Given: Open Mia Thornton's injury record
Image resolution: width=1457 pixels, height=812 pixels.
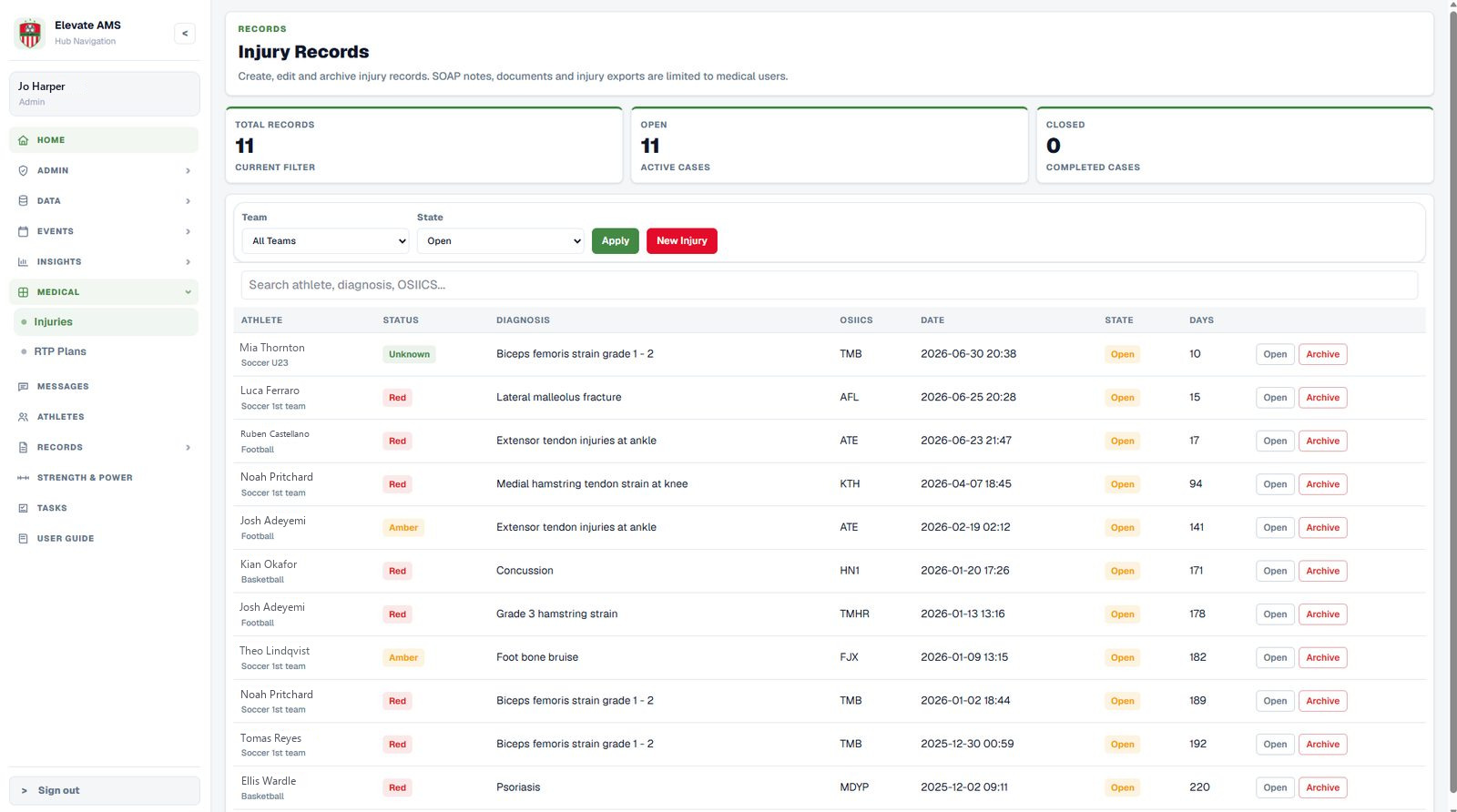Looking at the screenshot, I should click(1275, 354).
